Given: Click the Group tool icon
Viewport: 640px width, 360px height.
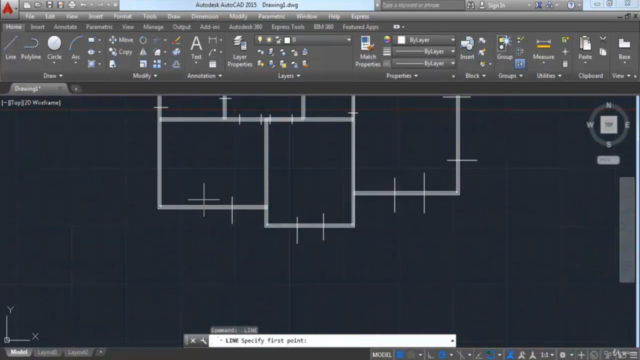Looking at the screenshot, I should (504, 48).
